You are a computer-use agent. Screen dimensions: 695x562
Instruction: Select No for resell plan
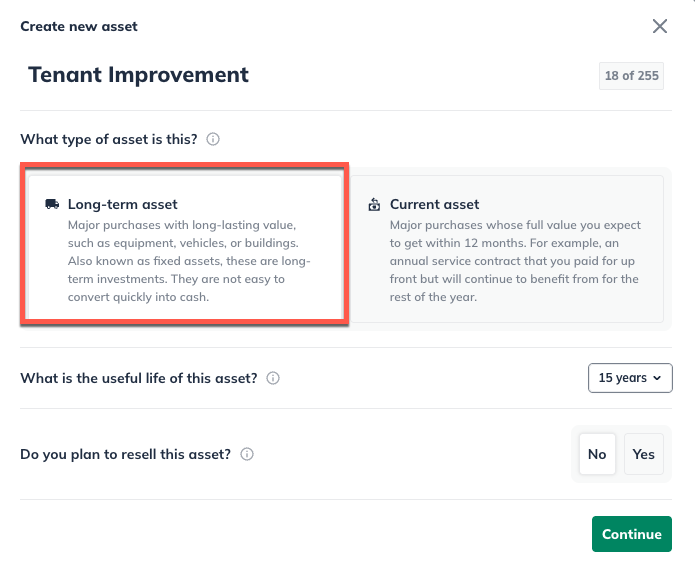[x=597, y=454]
